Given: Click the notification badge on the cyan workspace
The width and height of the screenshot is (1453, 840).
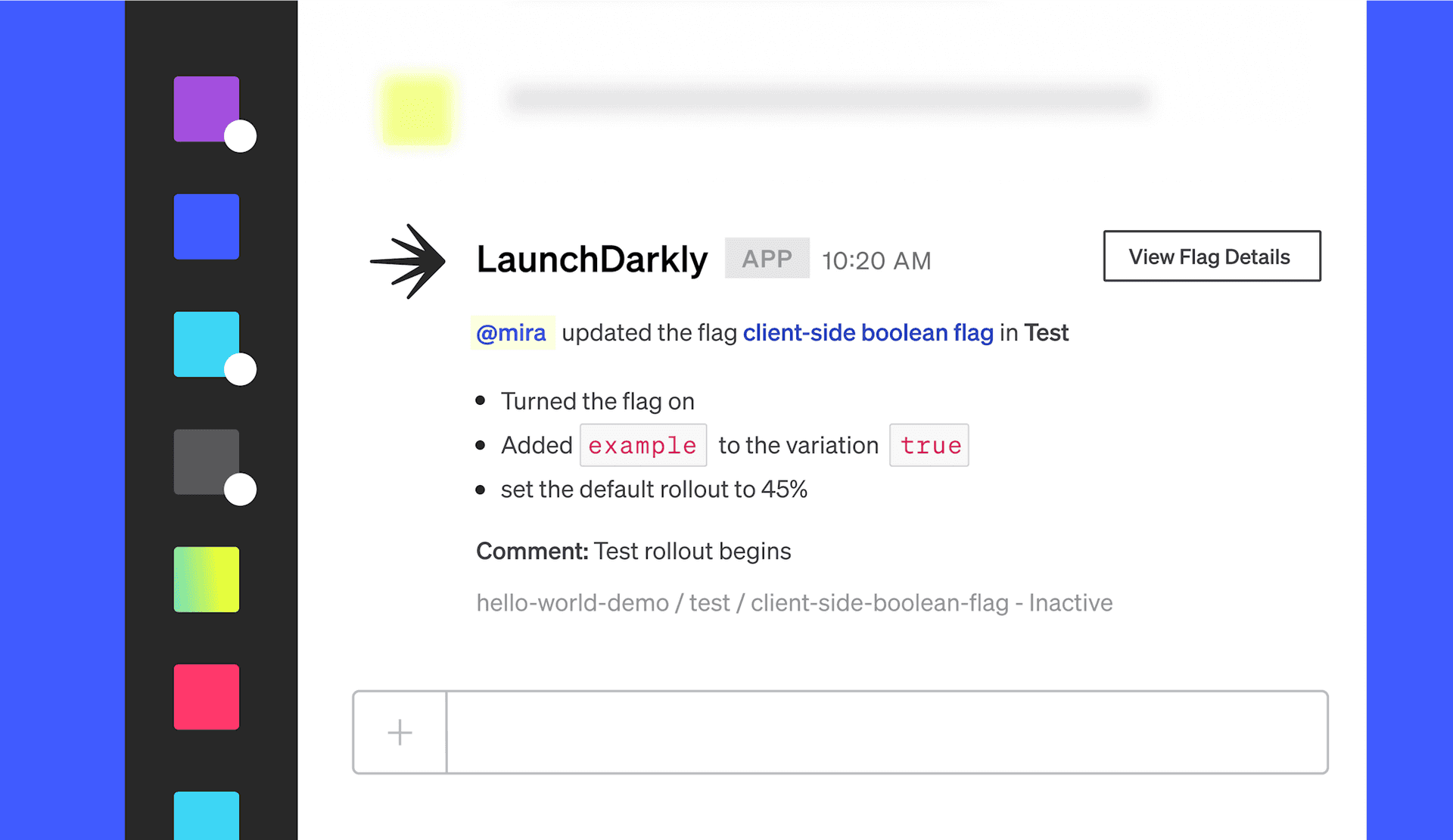Looking at the screenshot, I should 241,371.
